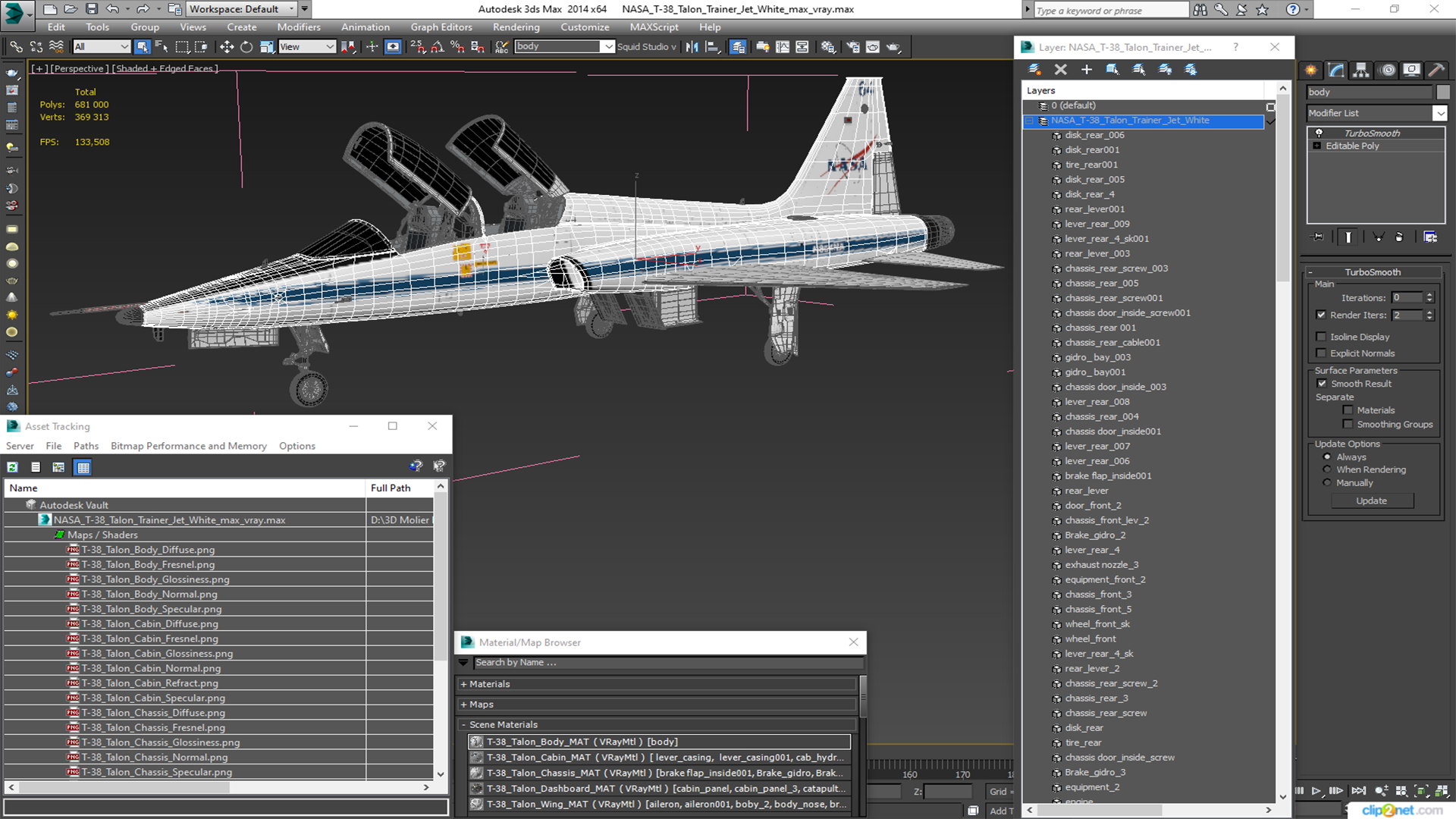Screen dimensions: 1456x819
Task: Collapse Scene Materials group
Action: point(463,725)
